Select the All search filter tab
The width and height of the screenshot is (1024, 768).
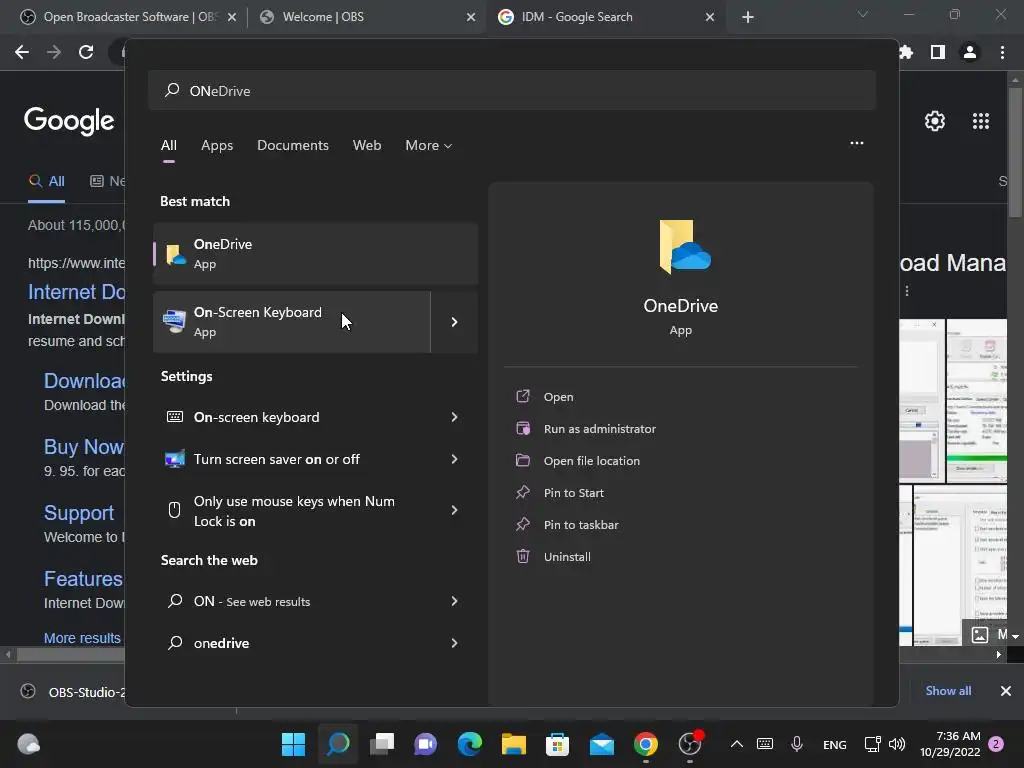click(x=168, y=145)
